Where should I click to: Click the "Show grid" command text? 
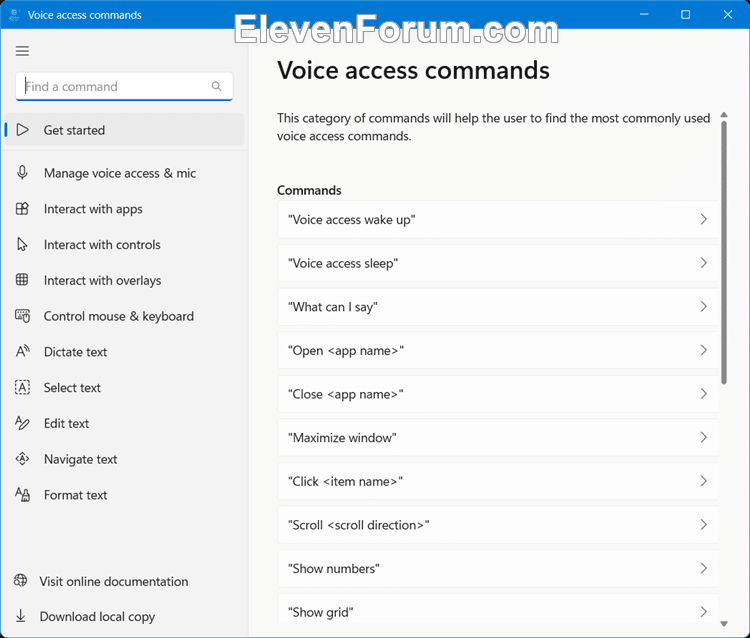(320, 612)
